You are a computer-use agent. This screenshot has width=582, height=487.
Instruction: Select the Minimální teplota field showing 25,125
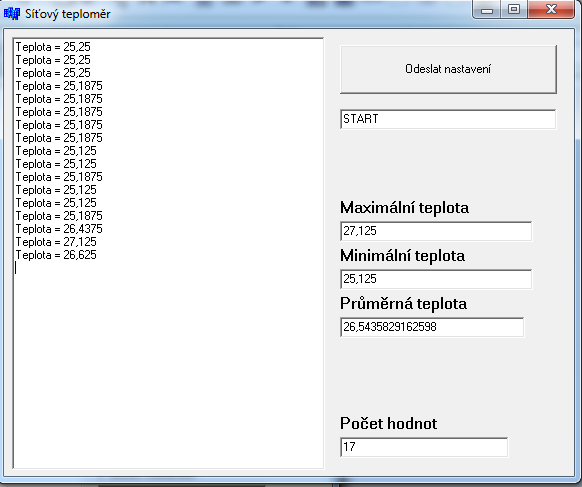coord(436,279)
